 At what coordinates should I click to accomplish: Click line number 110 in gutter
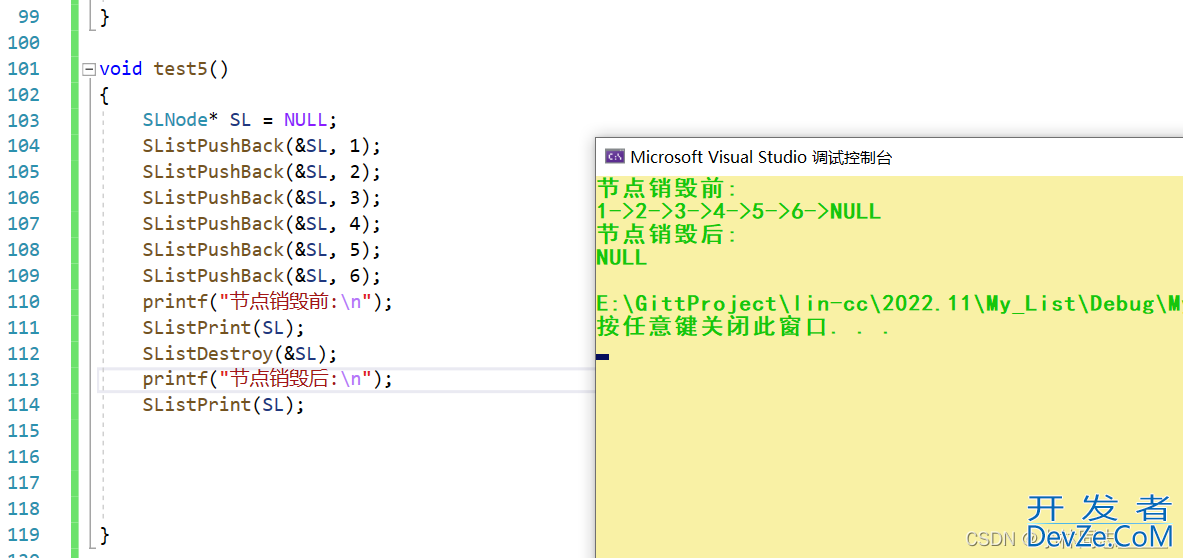tap(23, 302)
